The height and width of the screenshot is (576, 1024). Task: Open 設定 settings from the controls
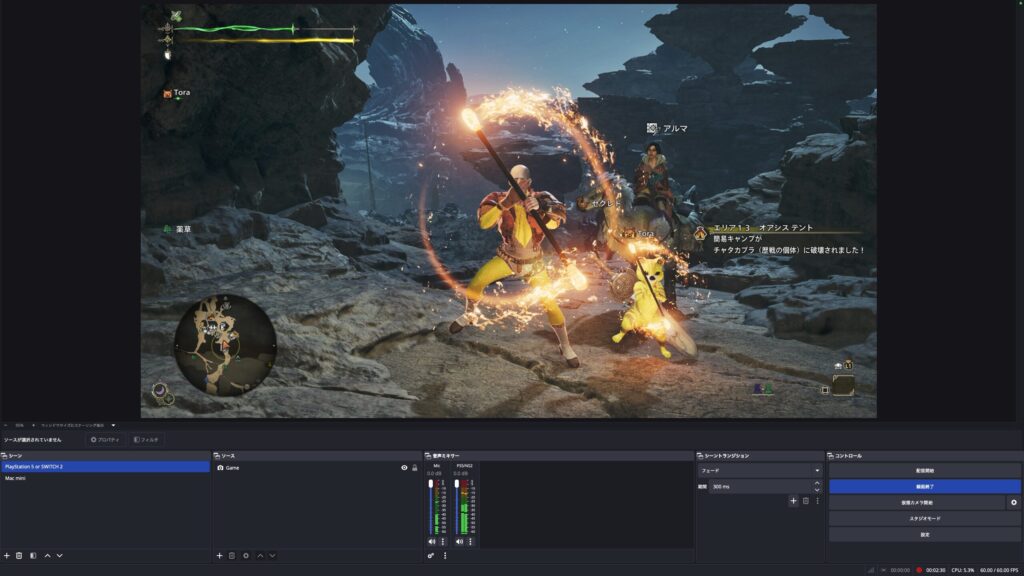925,534
